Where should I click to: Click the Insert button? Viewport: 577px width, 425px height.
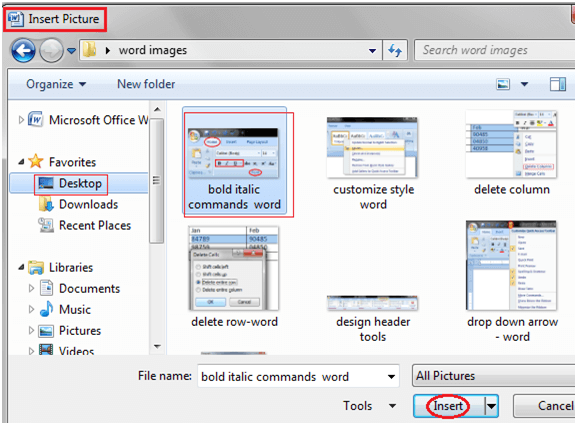(x=448, y=406)
